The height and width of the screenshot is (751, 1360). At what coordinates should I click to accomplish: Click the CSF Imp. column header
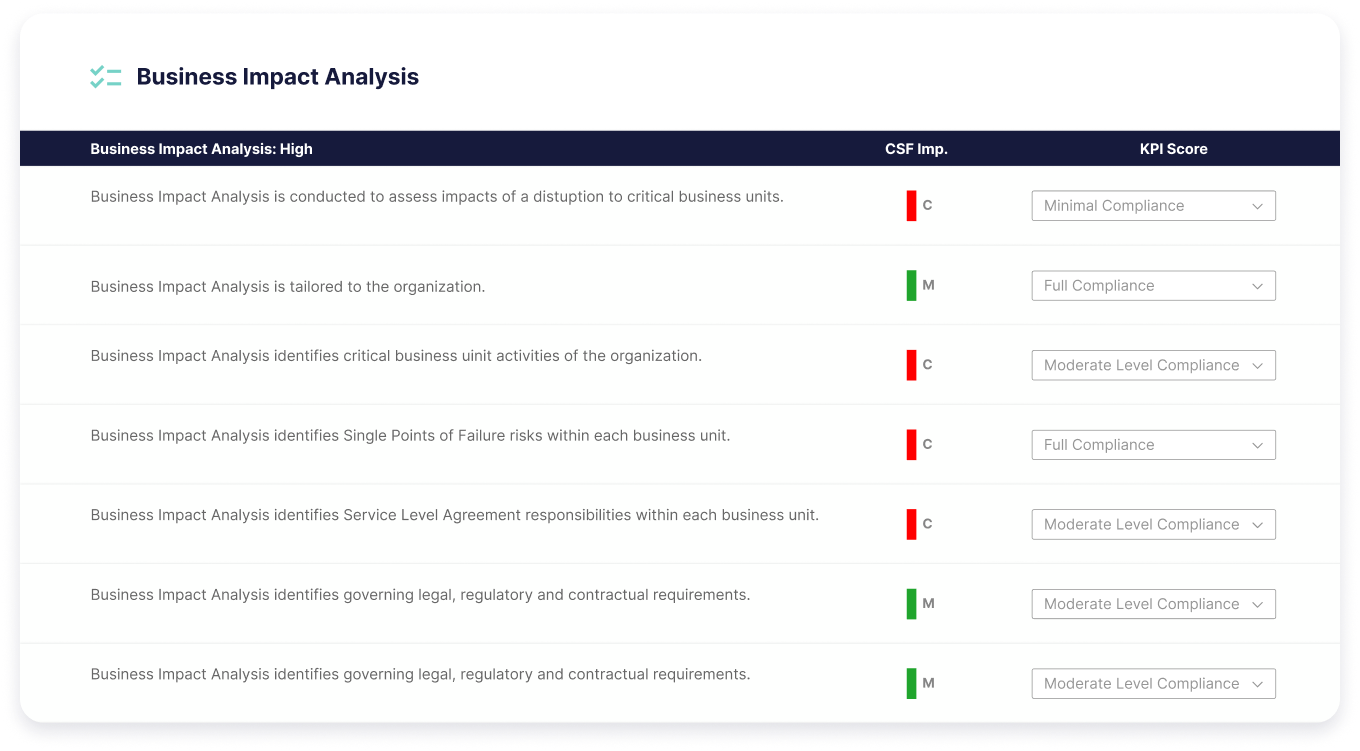coord(916,148)
